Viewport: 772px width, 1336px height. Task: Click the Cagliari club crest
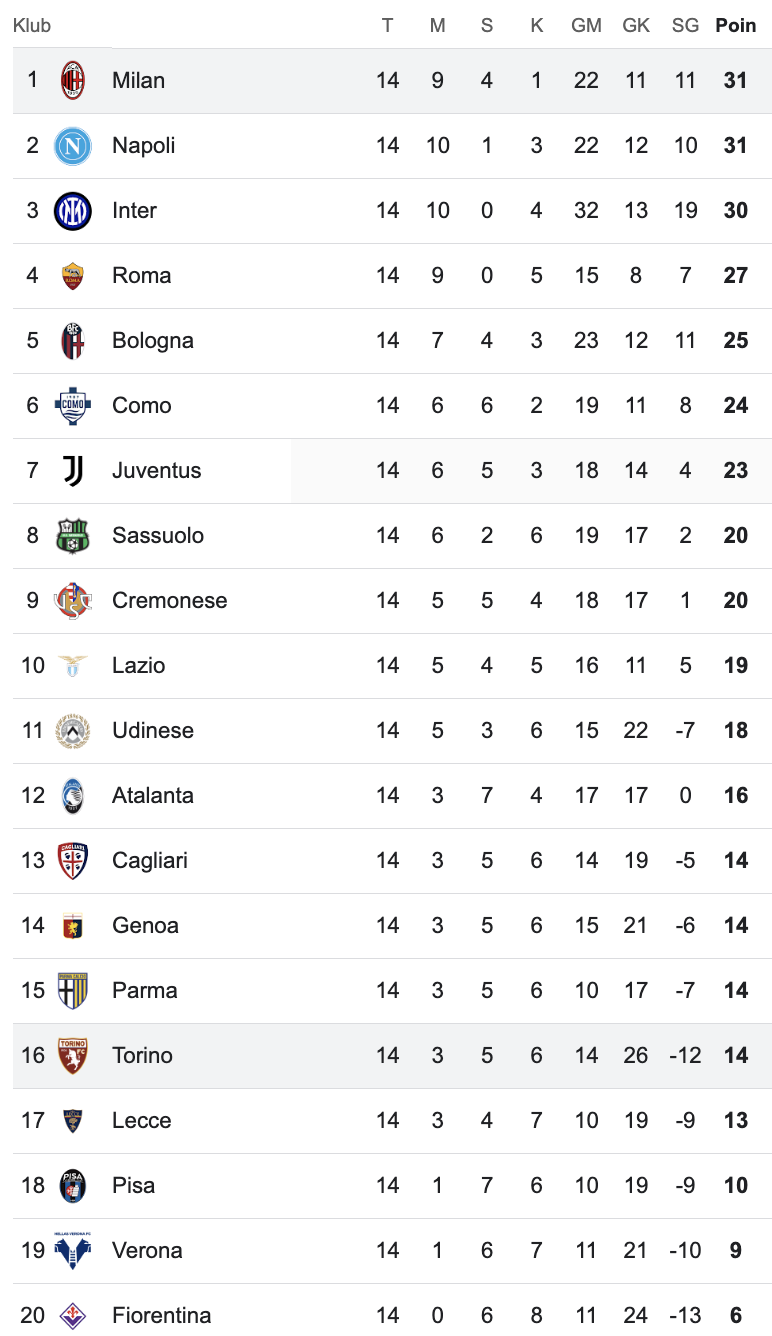[x=73, y=860]
